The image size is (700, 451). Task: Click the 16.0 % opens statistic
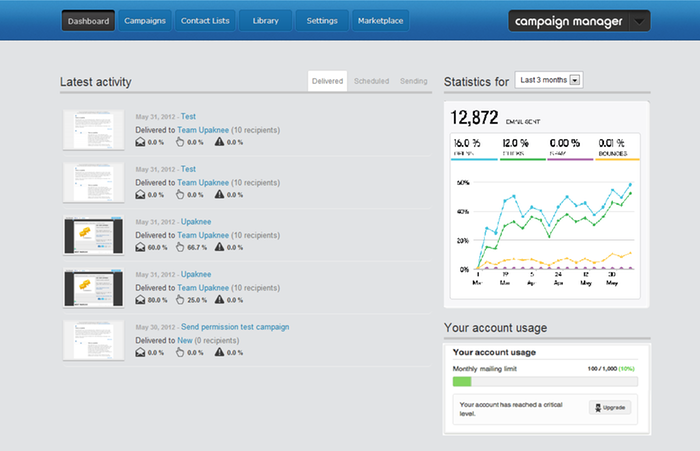click(474, 147)
